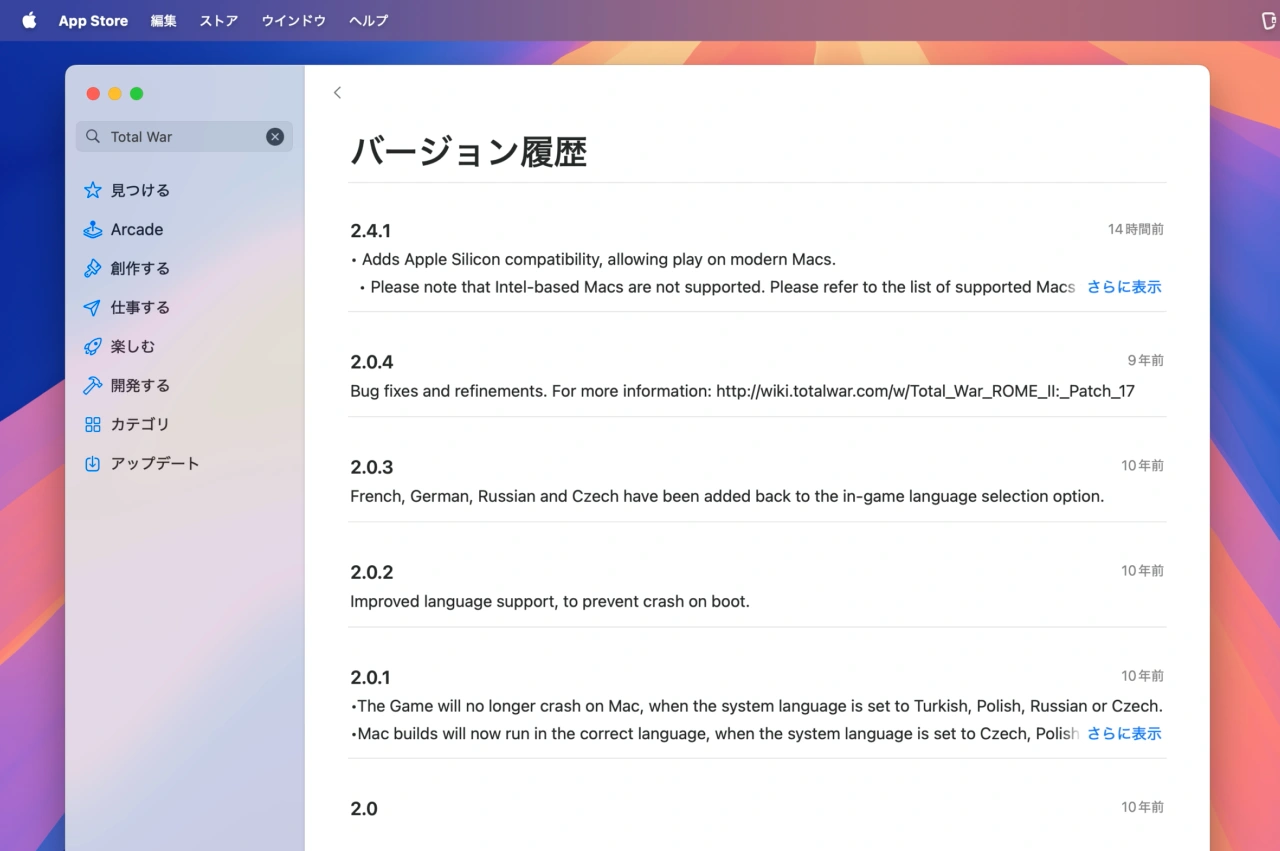The width and height of the screenshot is (1280, 851).
Task: Expand version 2.0.1 notes with さらに表示
Action: 1124,734
